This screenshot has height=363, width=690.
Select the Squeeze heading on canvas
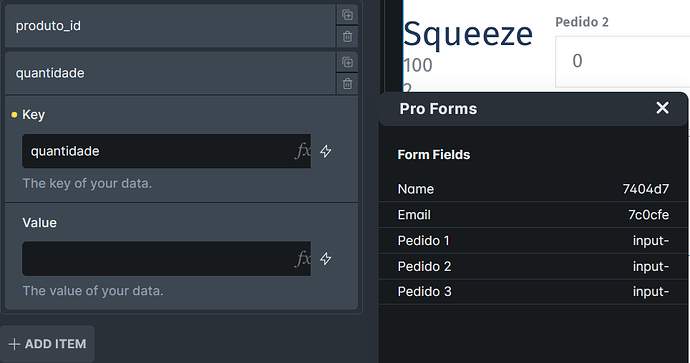468,35
